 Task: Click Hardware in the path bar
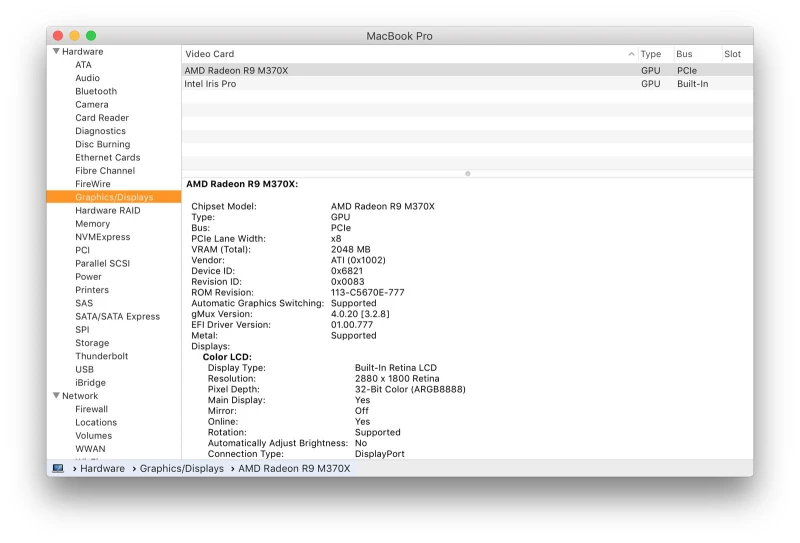click(x=102, y=468)
